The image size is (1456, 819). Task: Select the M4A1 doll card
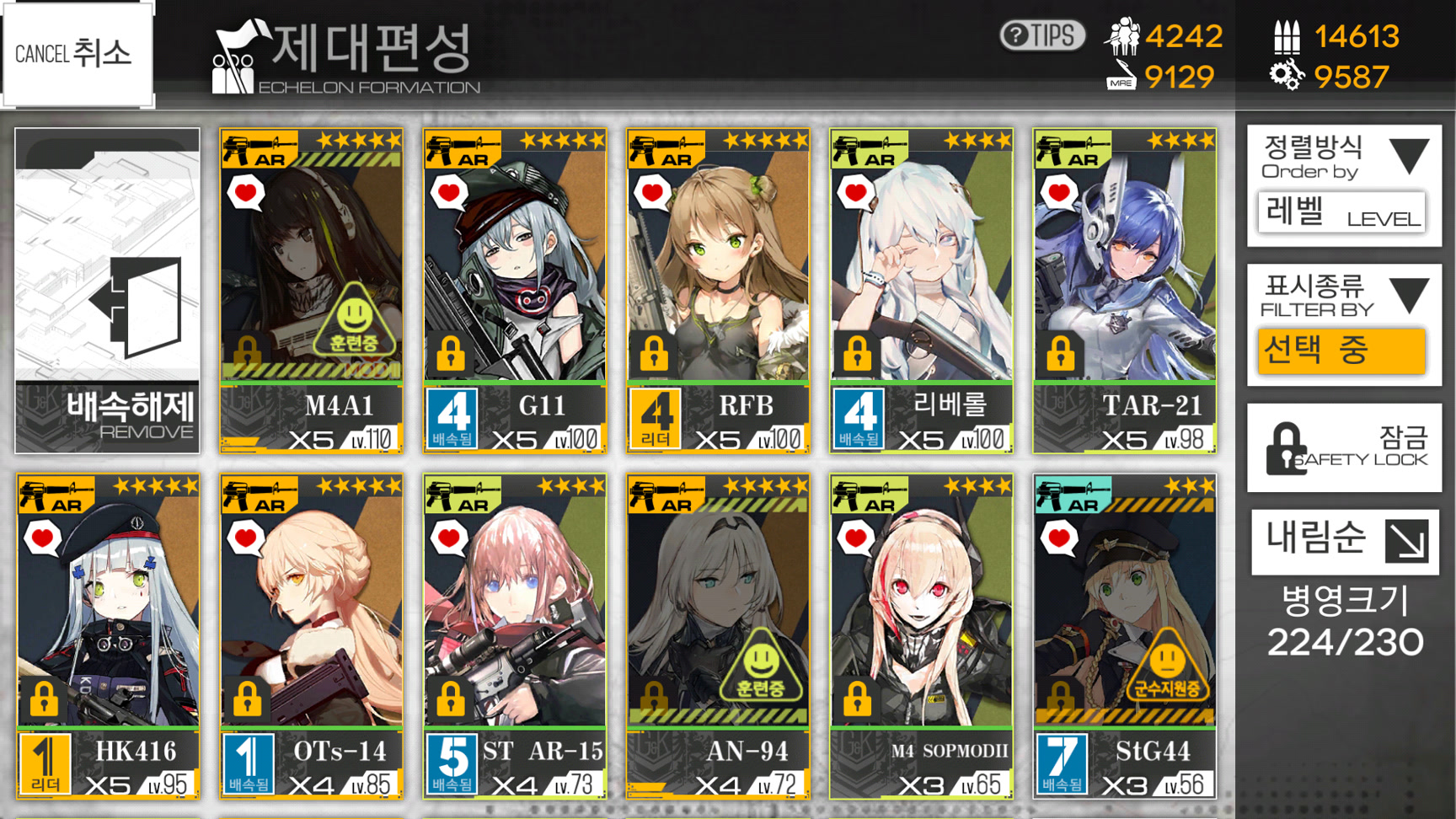pos(311,292)
